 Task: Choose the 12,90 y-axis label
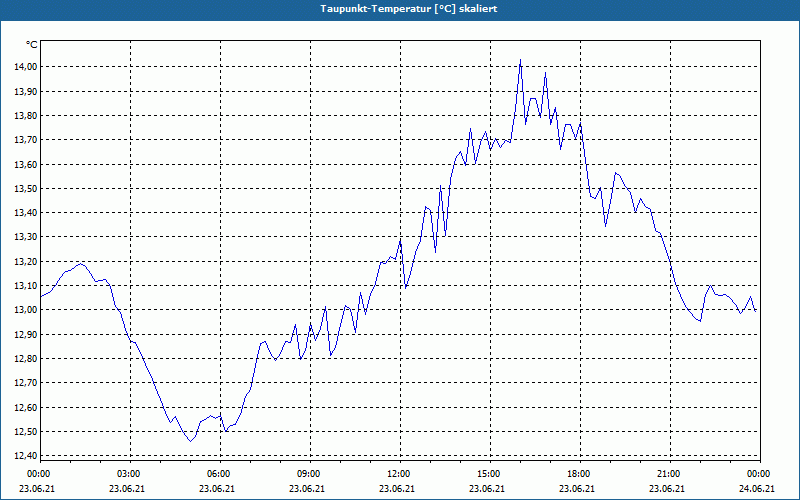click(25, 335)
